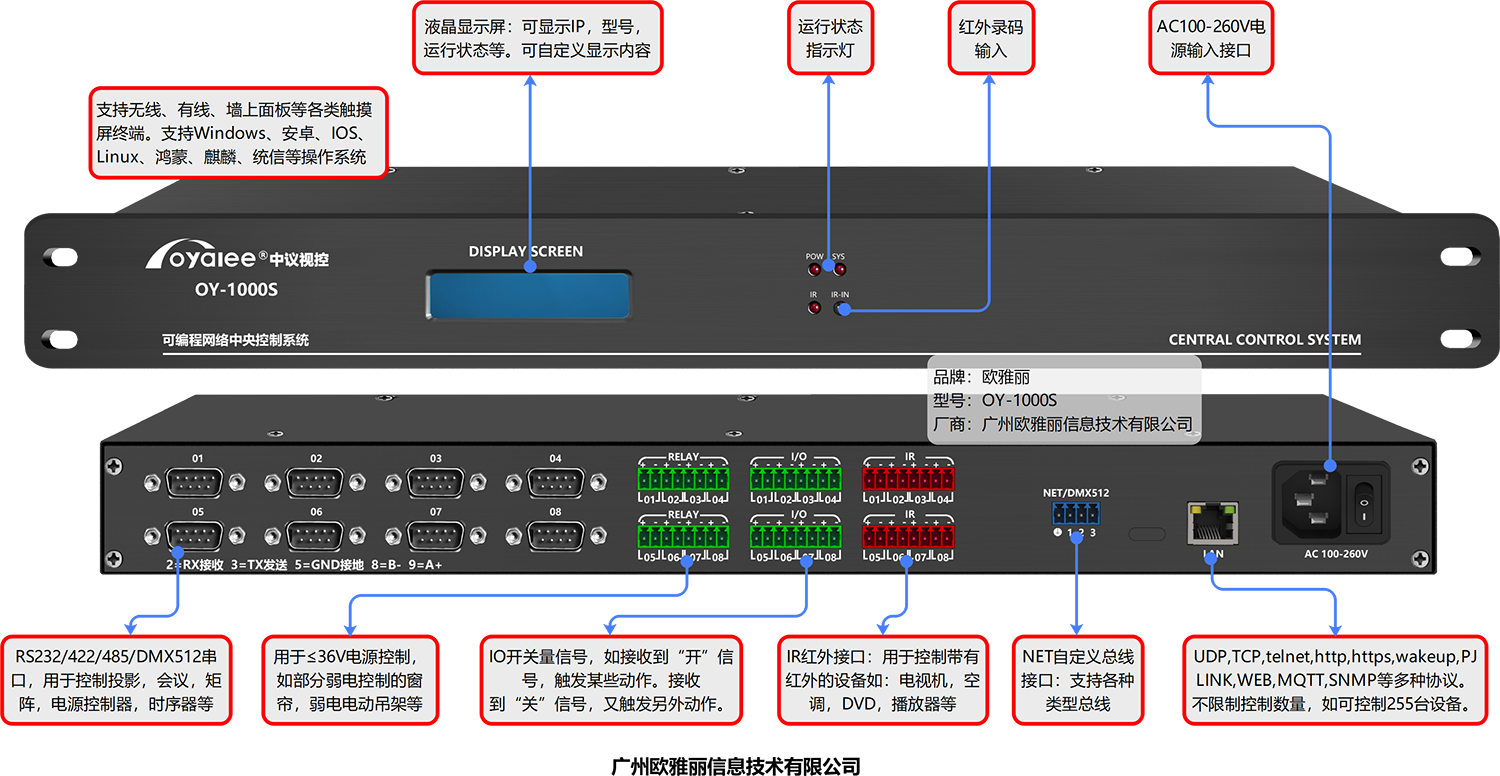Click the 红外录码输入 callout box
The image size is (1500, 776).
(x=991, y=38)
